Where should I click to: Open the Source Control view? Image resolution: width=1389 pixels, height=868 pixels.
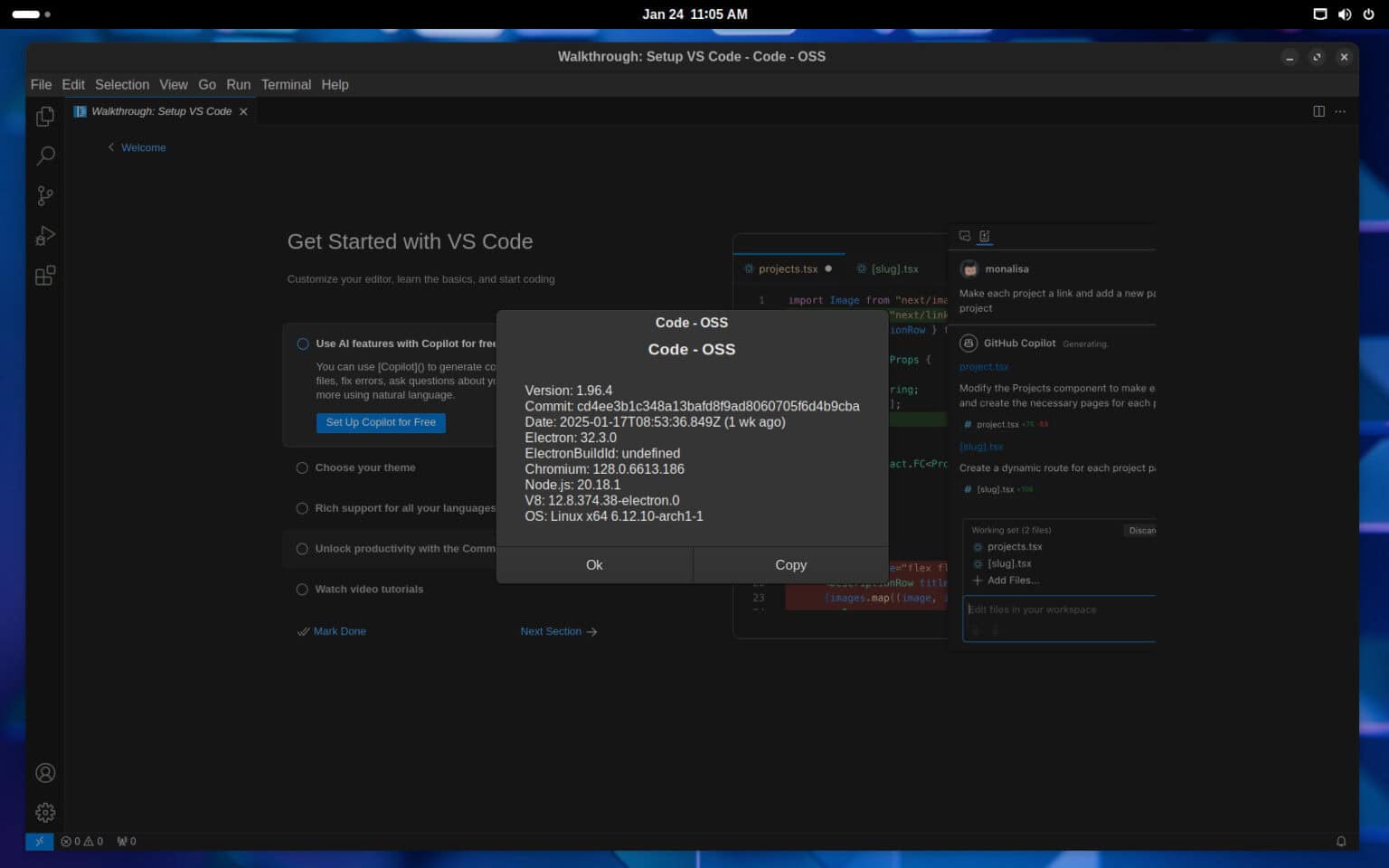pyautogui.click(x=44, y=195)
